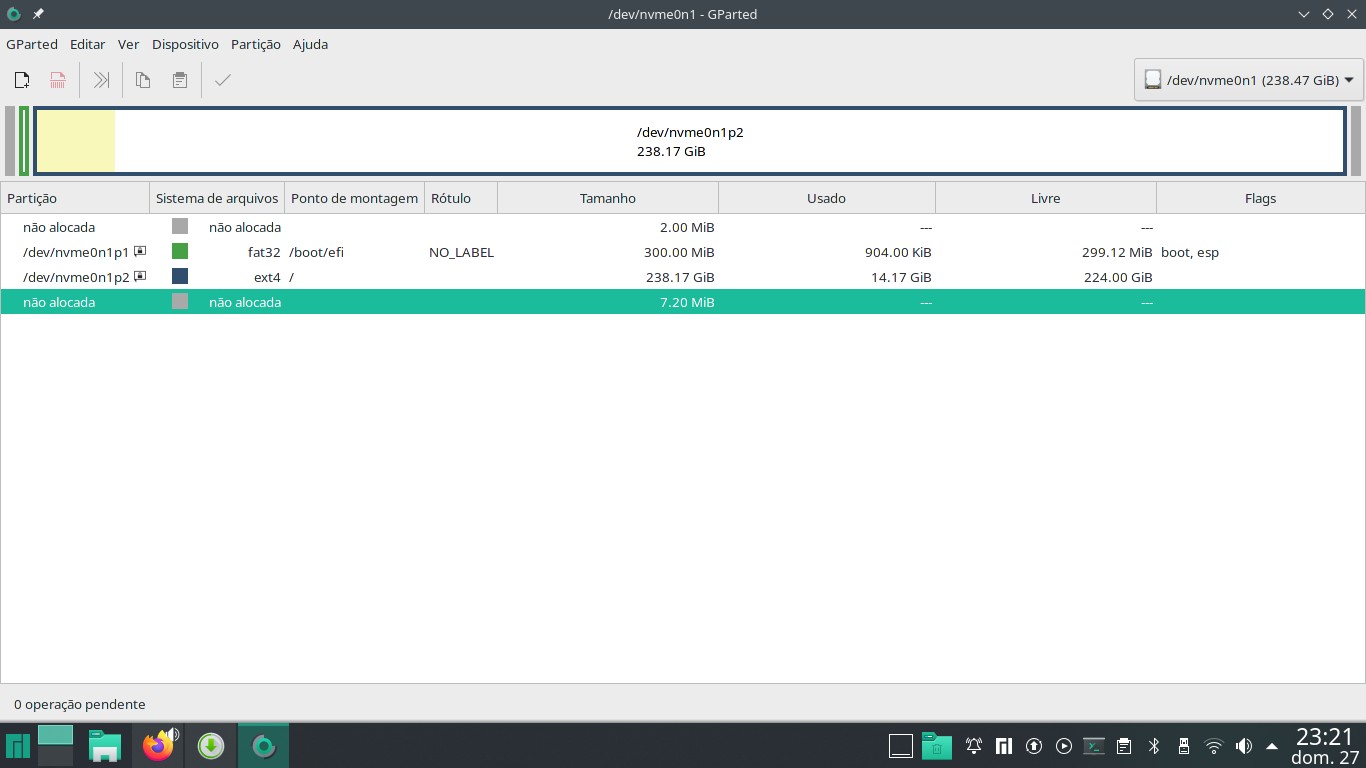
Task: Expand hidden system tray icons arrow
Action: 1272,746
